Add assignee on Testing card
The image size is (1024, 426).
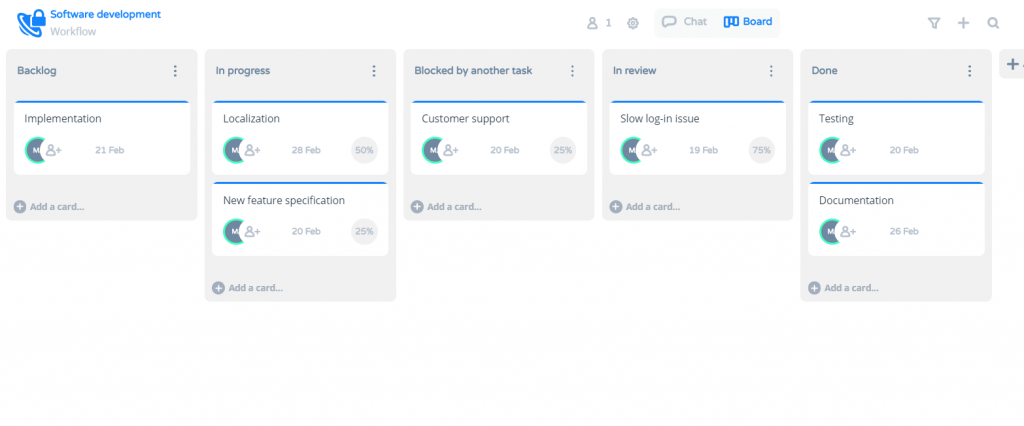coord(848,150)
